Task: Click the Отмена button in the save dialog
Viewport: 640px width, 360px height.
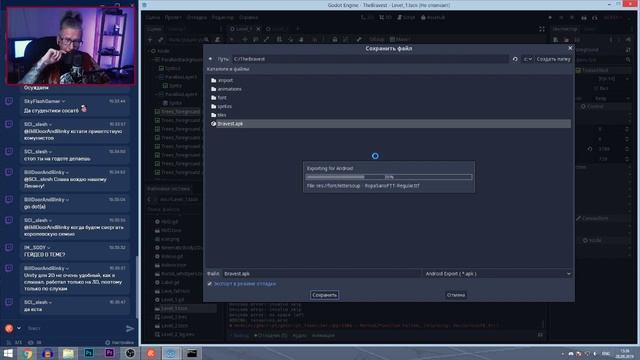Action: click(456, 295)
